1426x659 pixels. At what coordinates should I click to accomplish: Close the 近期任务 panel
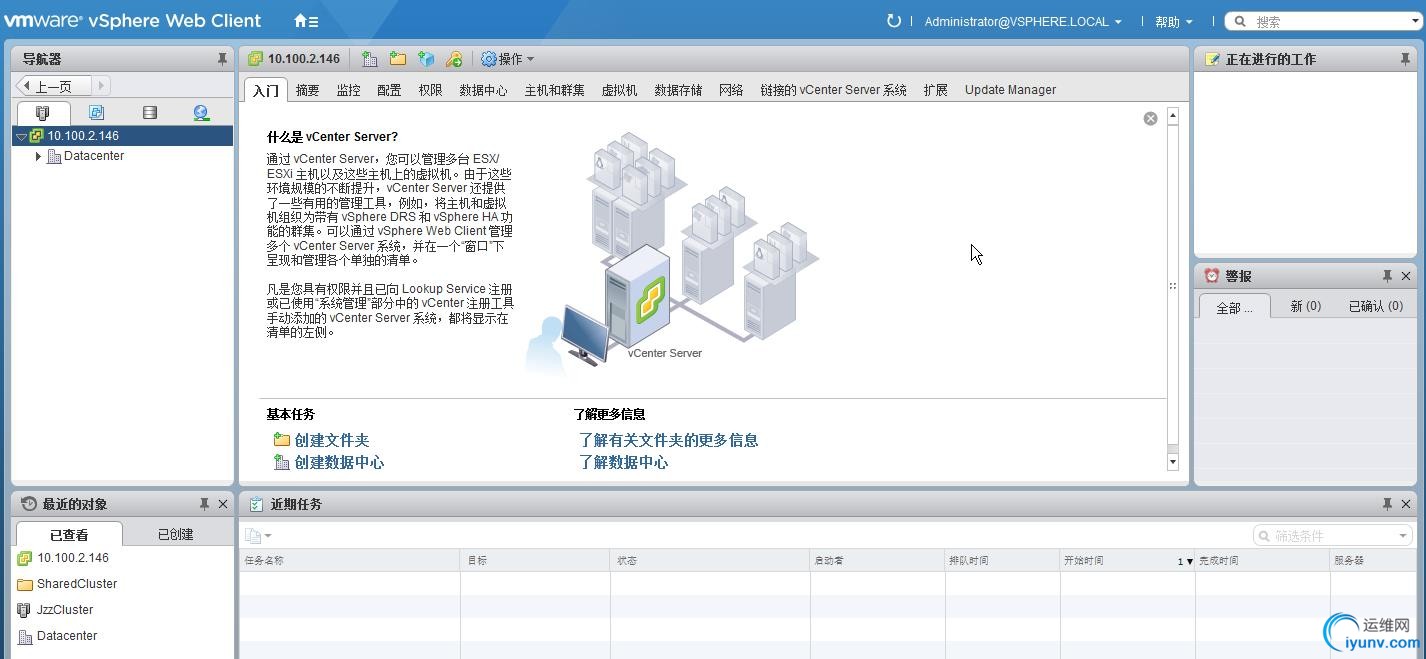(x=1406, y=504)
